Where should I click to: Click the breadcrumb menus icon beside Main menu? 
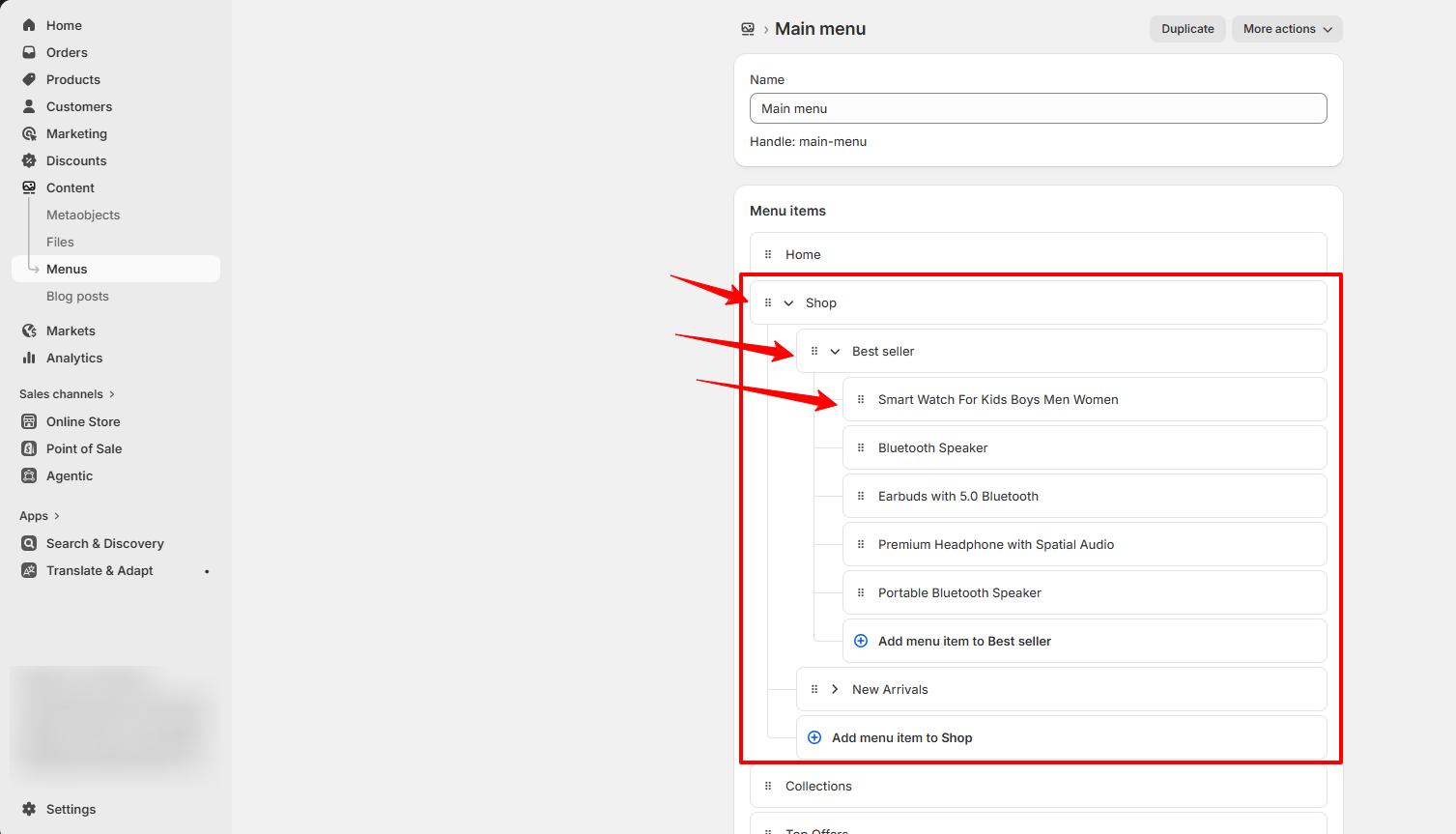click(x=748, y=29)
